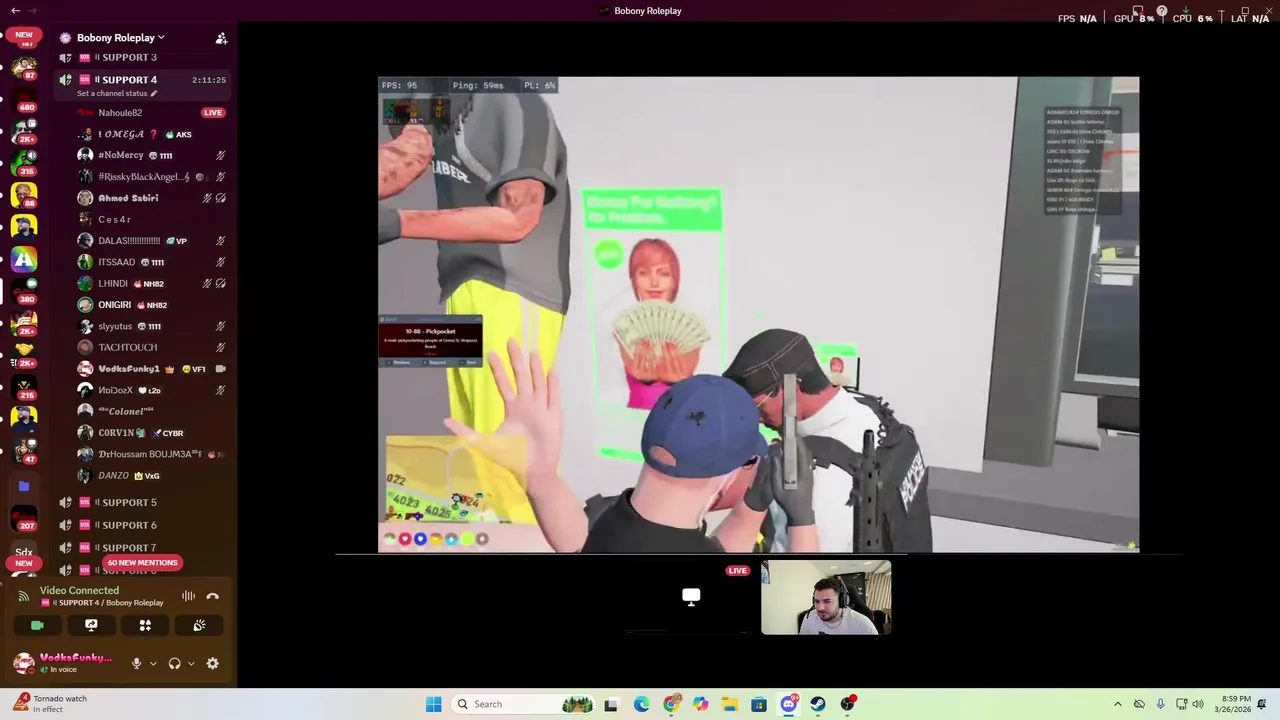Screen dimensions: 1280x720
Task: Mute your microphone in the user panel
Action: (137, 663)
